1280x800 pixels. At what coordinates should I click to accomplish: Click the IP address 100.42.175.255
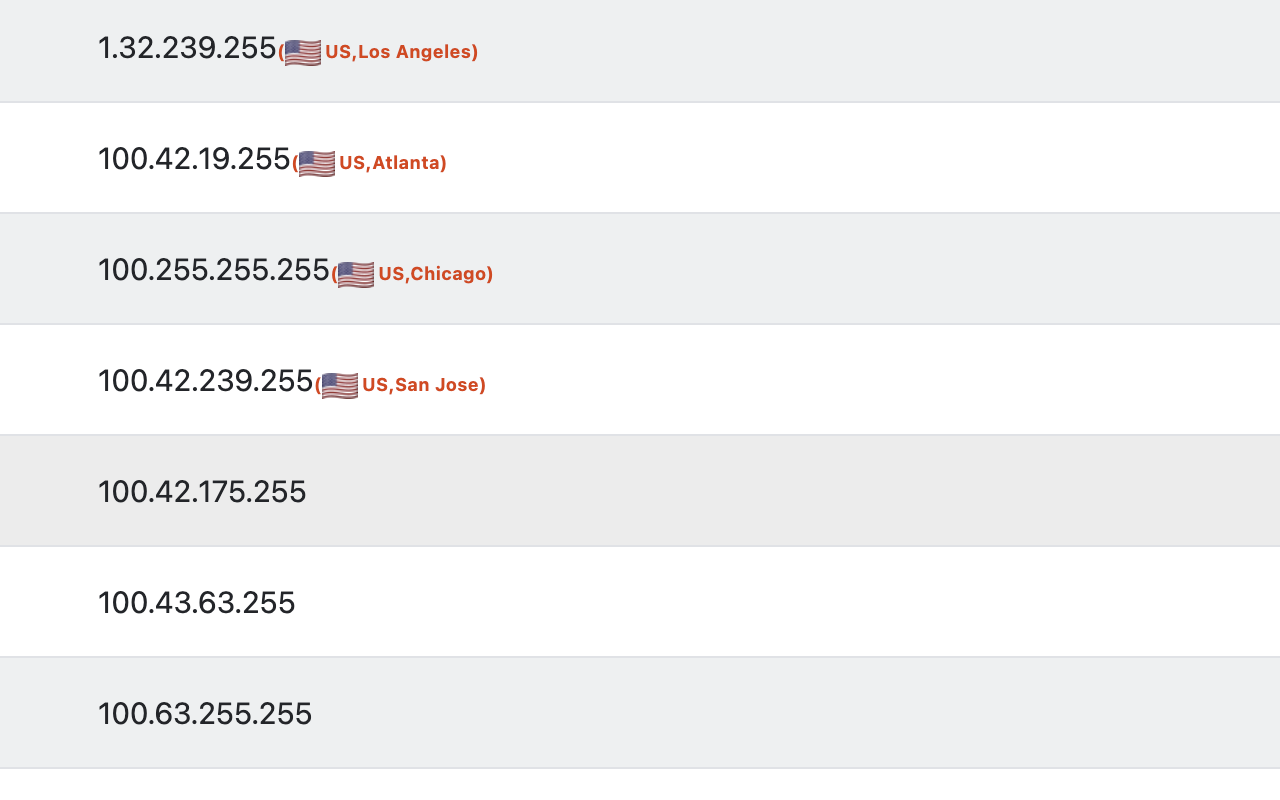(x=202, y=492)
